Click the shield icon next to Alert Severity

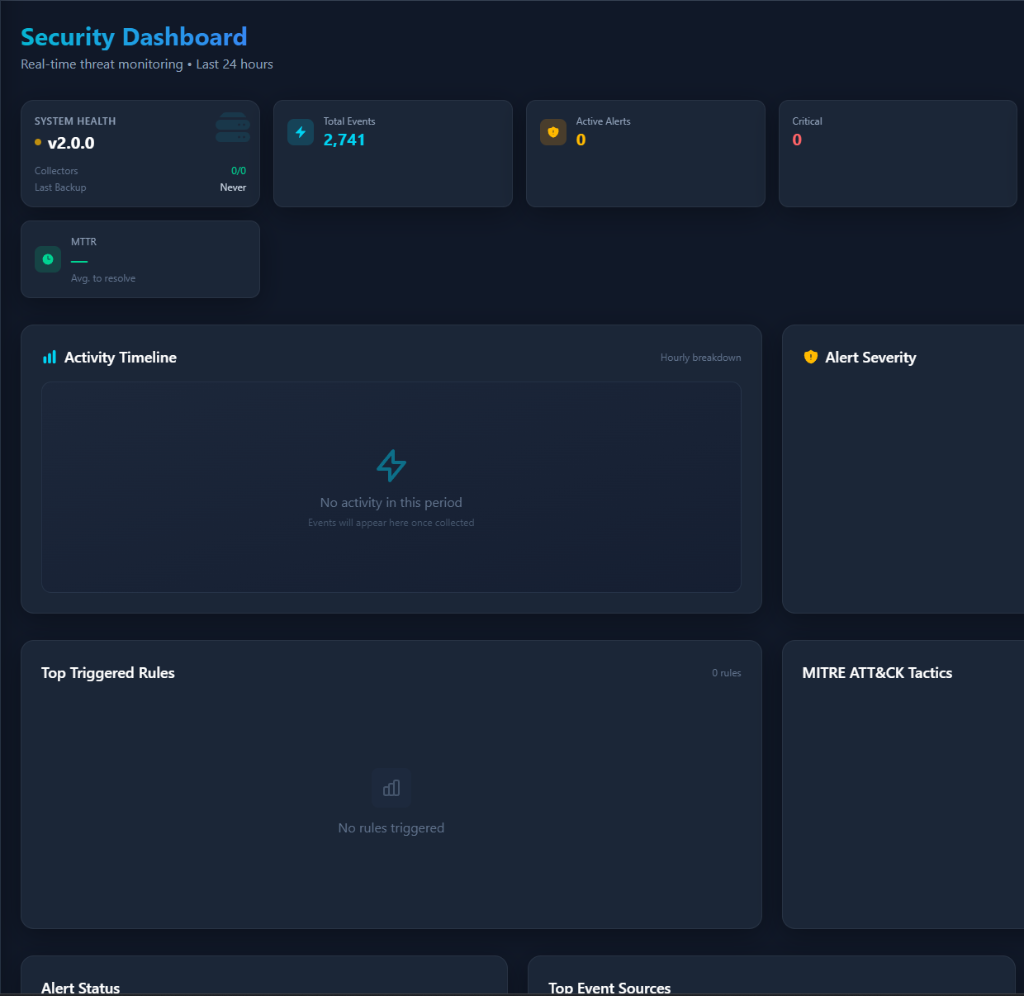click(x=810, y=356)
